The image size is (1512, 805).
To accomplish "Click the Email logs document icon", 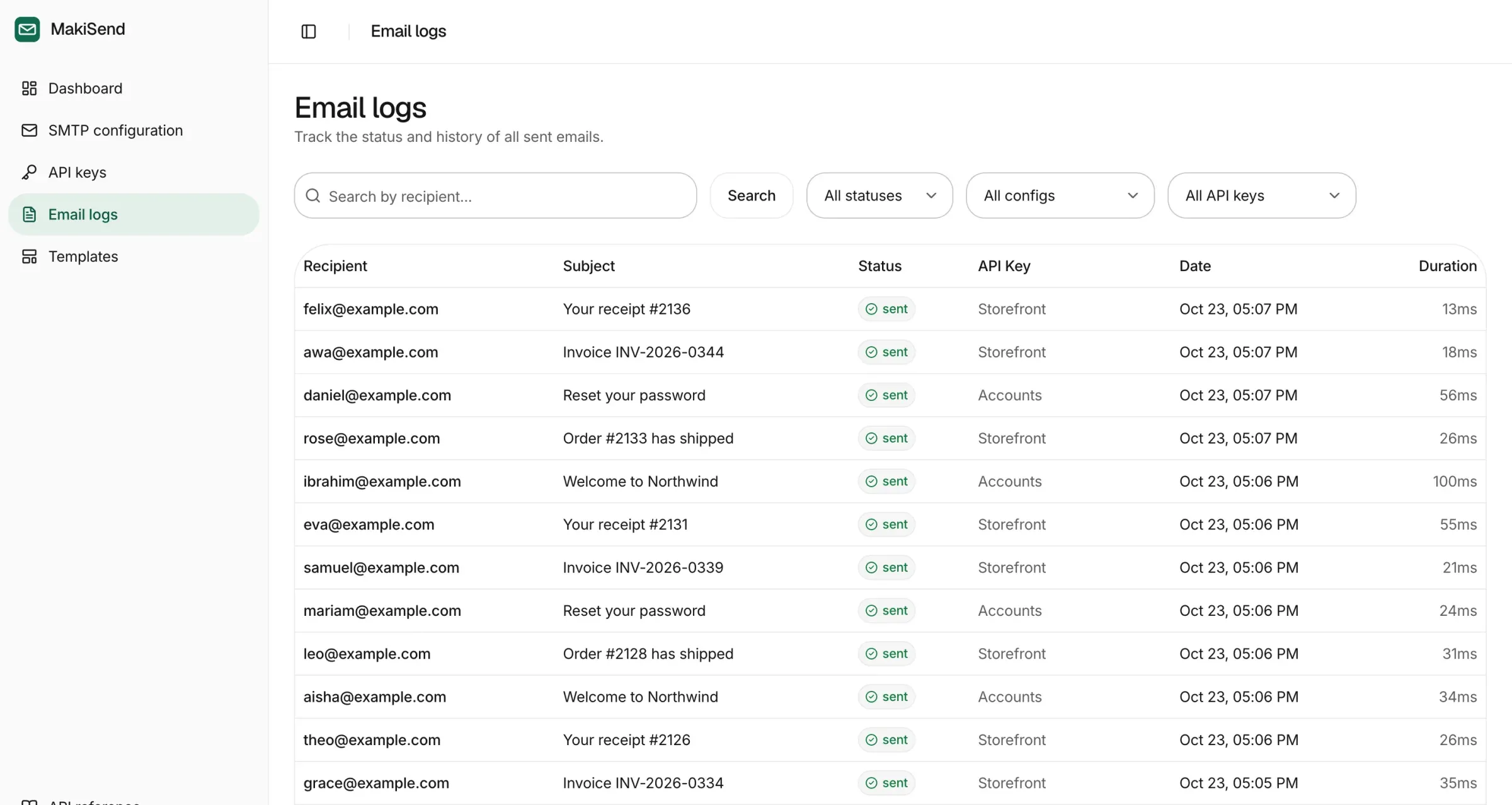I will [29, 214].
